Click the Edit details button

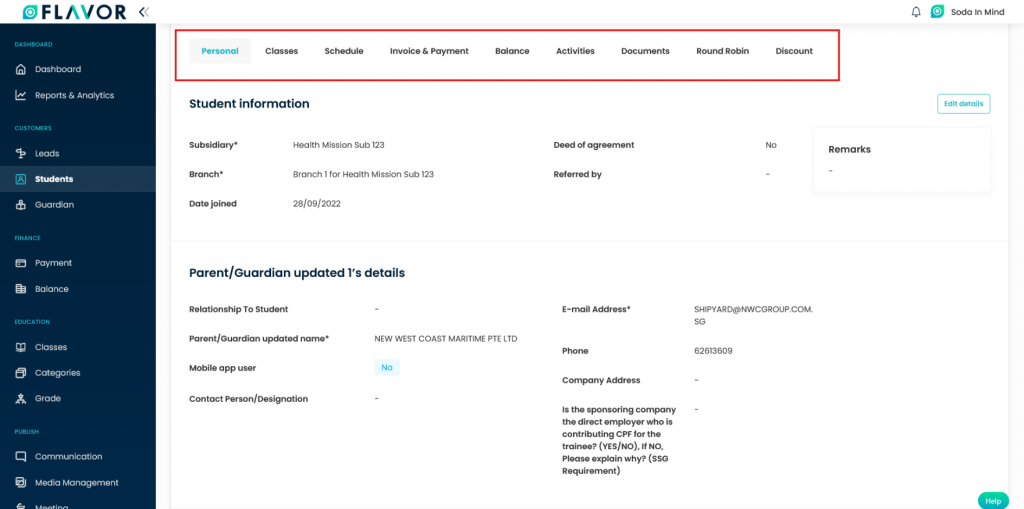click(963, 104)
